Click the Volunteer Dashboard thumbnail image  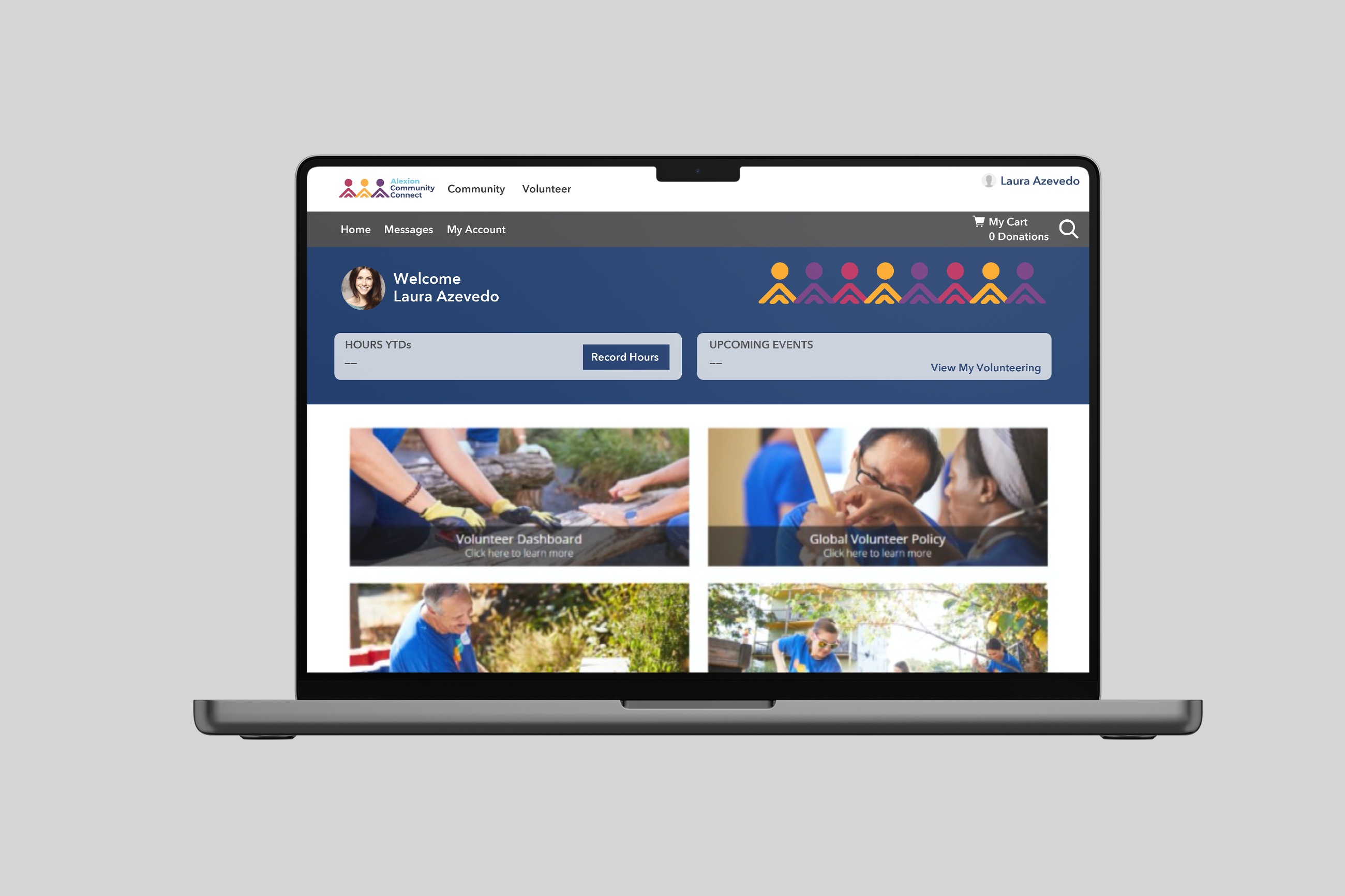(518, 497)
